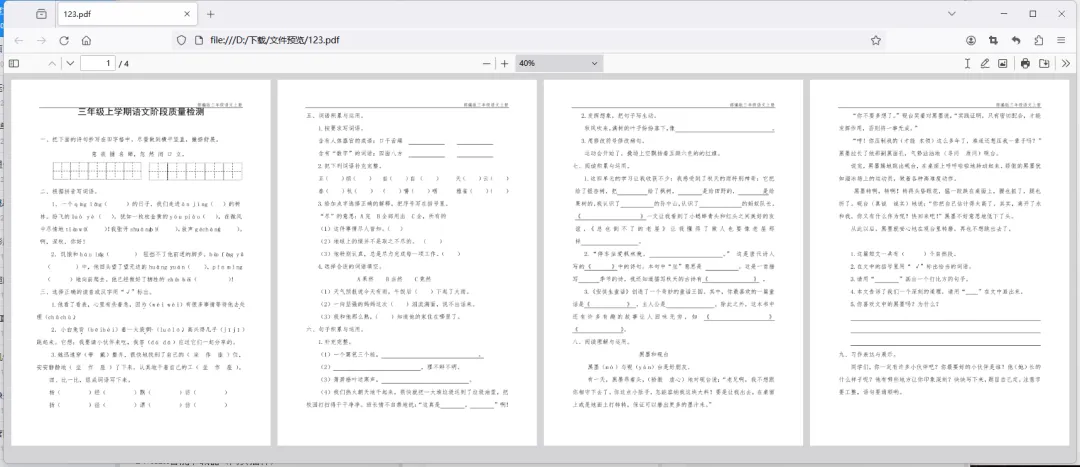The height and width of the screenshot is (467, 1080).
Task: Select the 123.pdf tab
Action: coord(127,14)
